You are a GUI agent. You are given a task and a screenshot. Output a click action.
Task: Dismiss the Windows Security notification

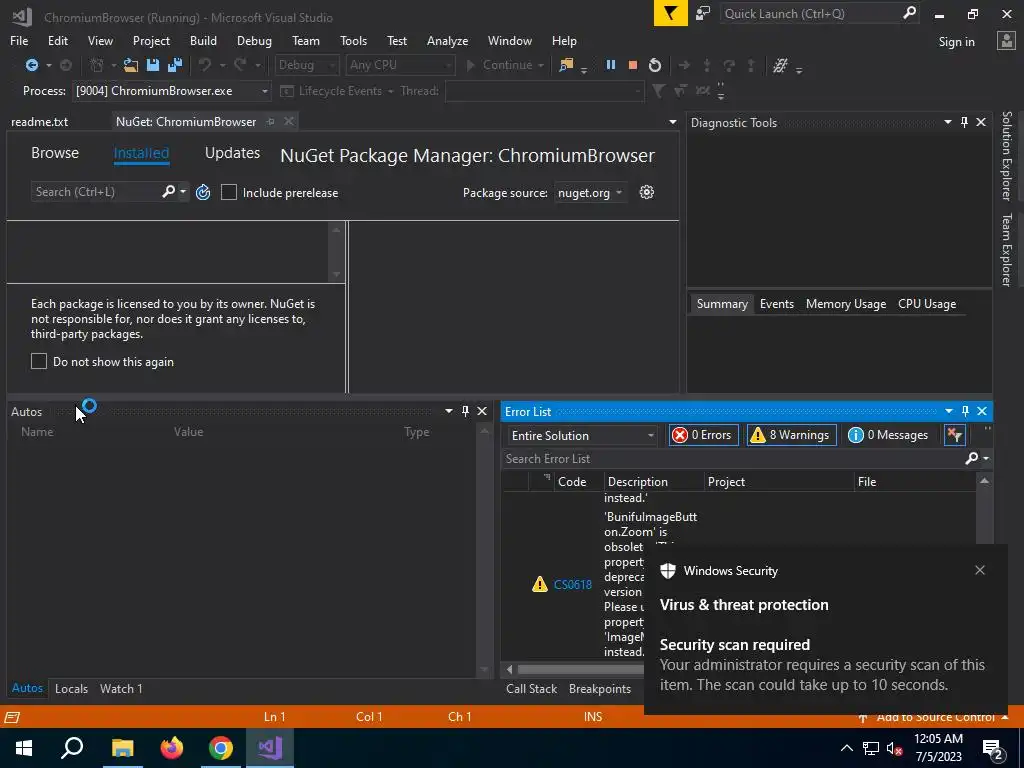point(980,570)
